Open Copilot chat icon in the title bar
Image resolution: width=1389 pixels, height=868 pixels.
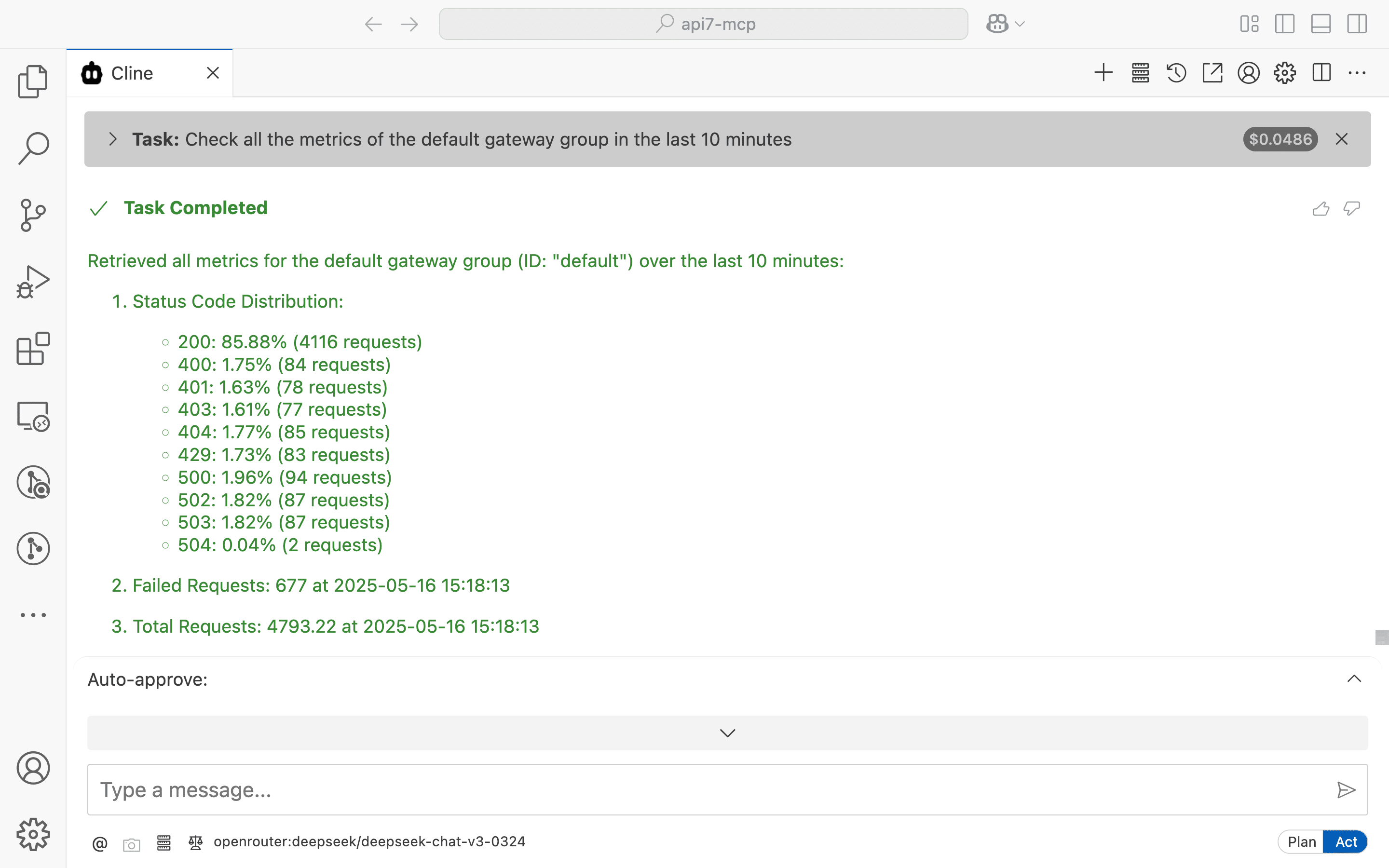coord(997,24)
